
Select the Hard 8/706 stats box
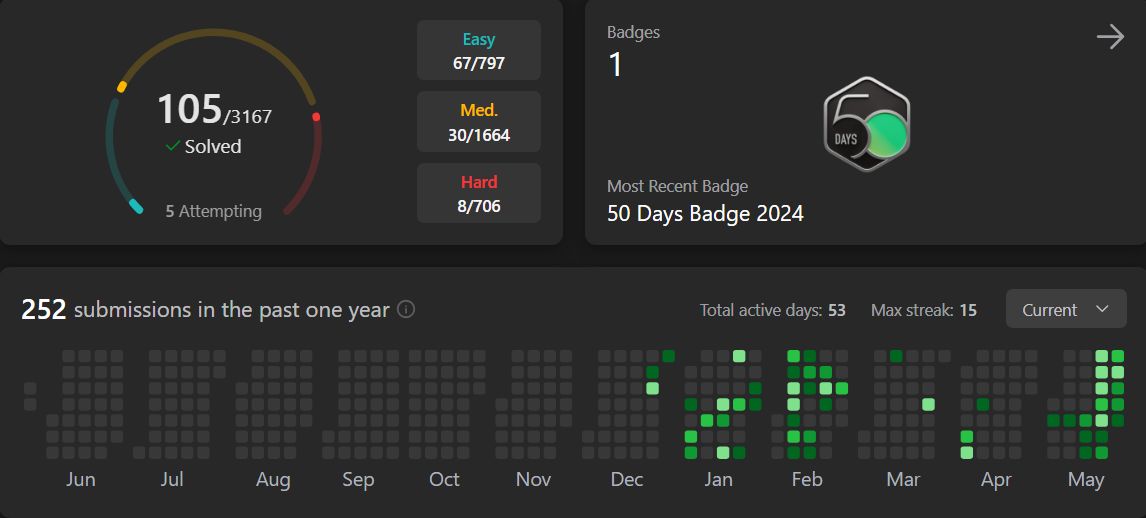coord(479,193)
